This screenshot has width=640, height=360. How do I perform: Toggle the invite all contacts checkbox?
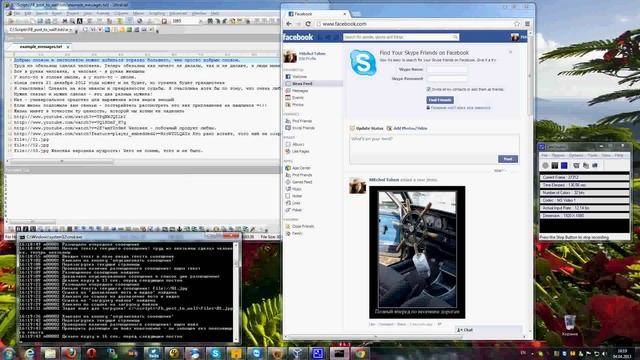pyautogui.click(x=429, y=89)
